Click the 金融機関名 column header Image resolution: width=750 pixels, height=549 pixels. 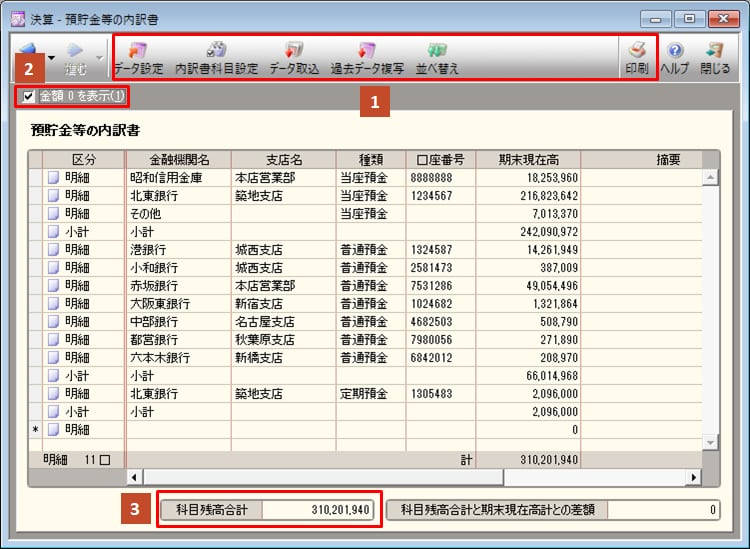click(x=179, y=160)
